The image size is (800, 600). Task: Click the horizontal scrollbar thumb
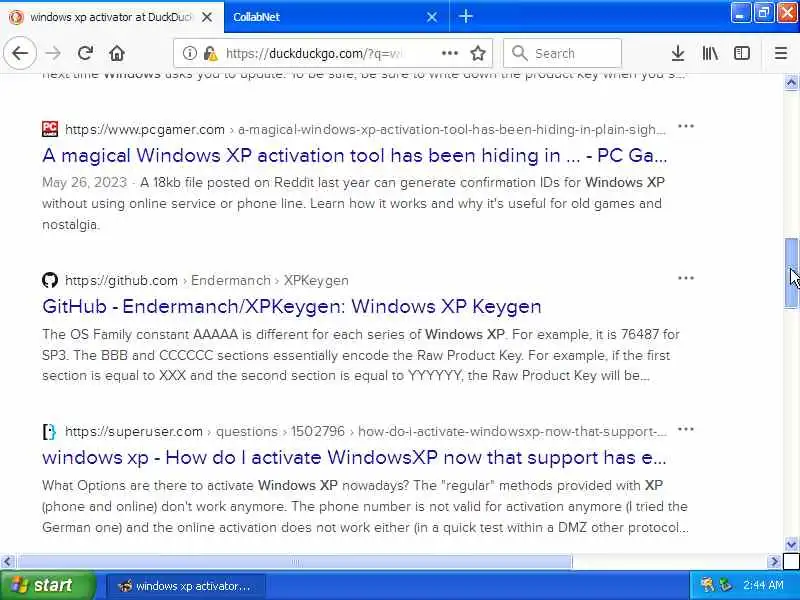(x=294, y=562)
